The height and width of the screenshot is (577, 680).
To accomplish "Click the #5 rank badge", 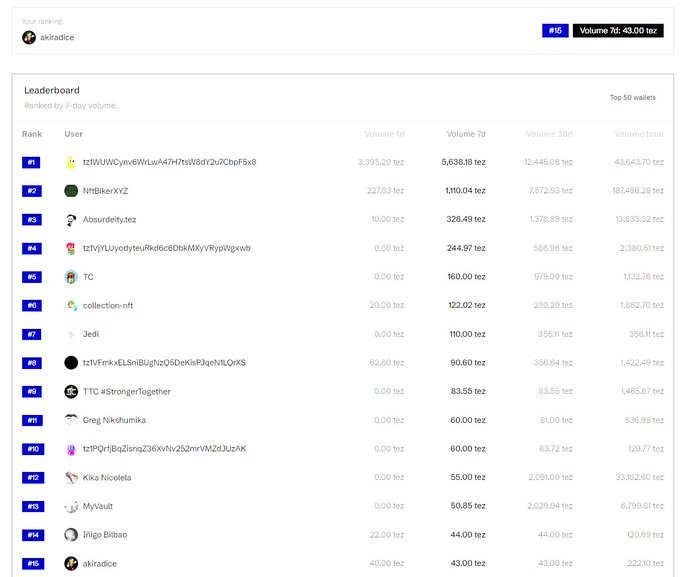I will click(32, 277).
